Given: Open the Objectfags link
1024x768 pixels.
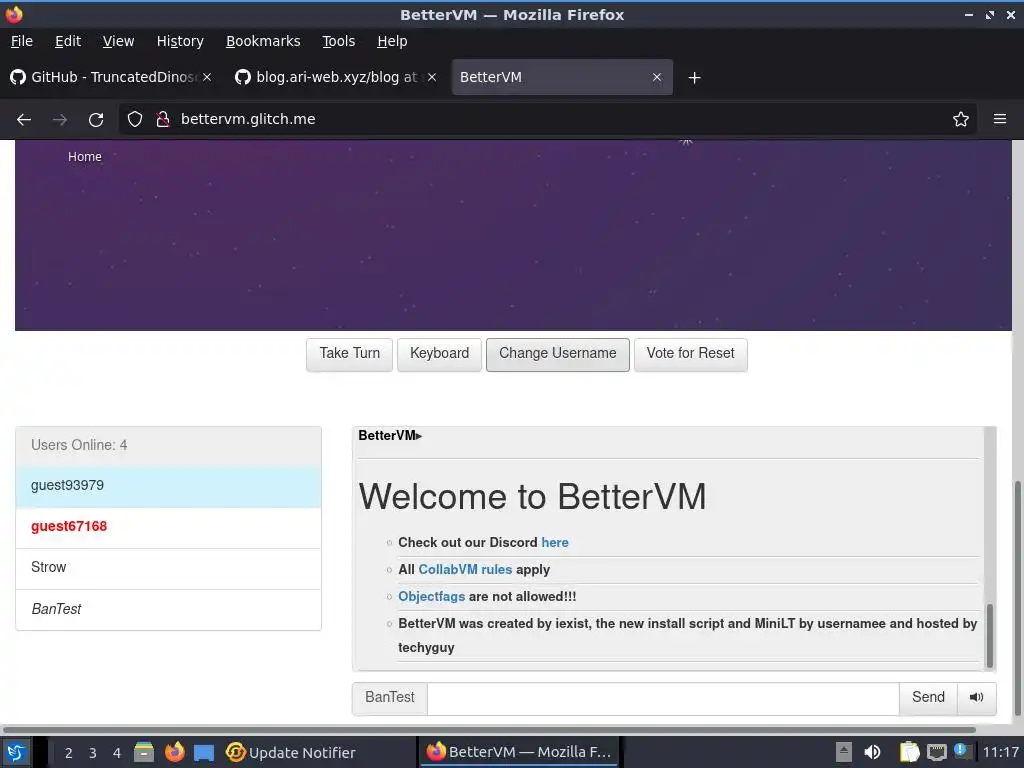Looking at the screenshot, I should click(432, 597).
